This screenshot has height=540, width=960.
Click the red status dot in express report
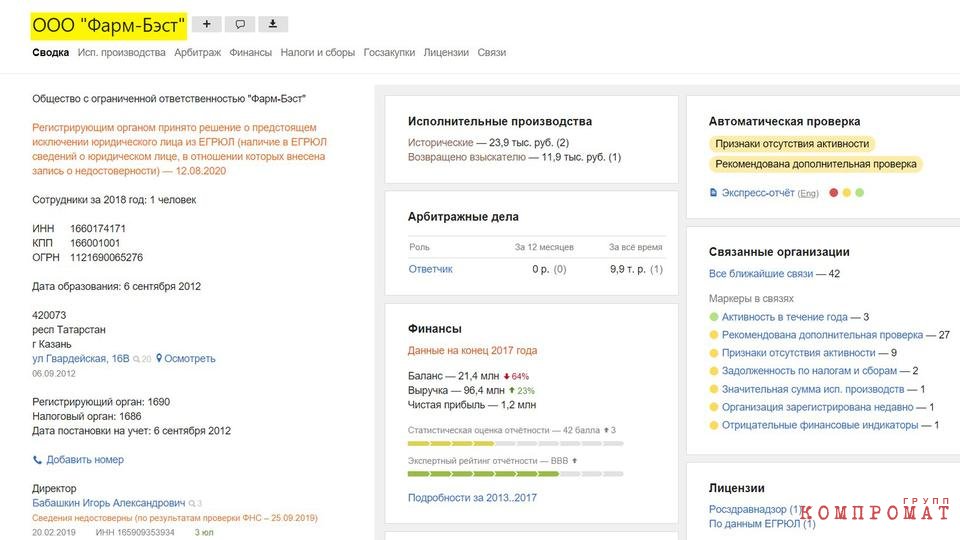pyautogui.click(x=833, y=193)
